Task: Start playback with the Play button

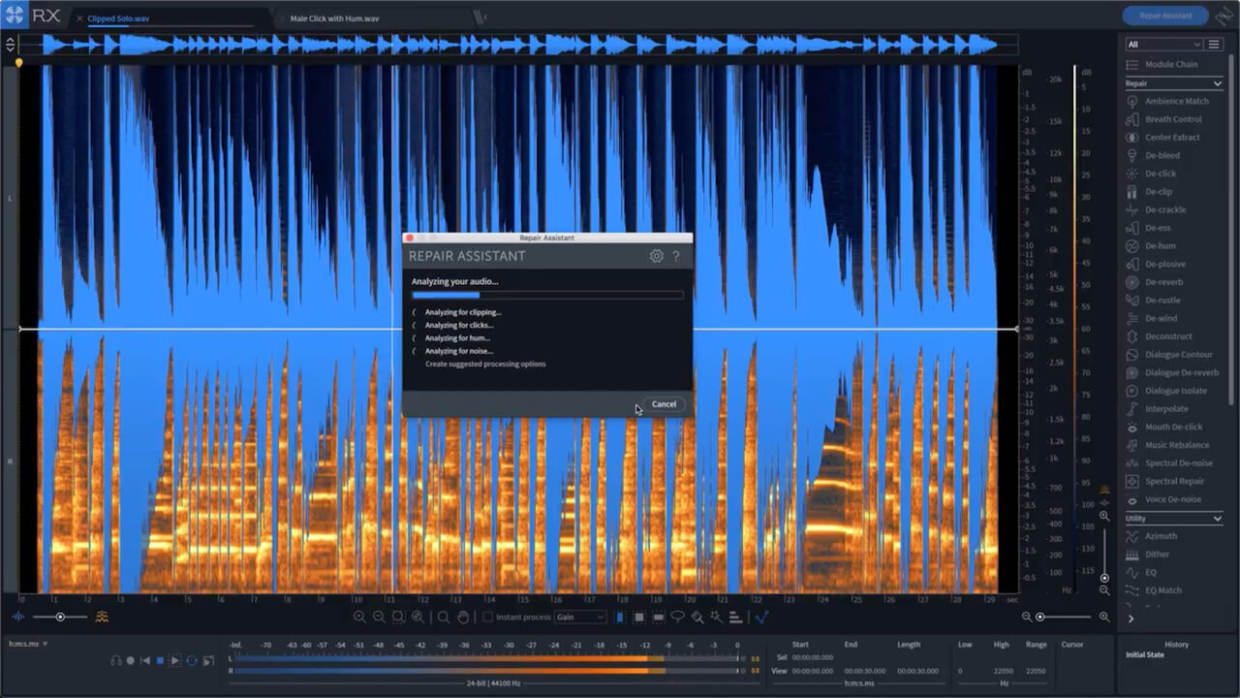Action: point(175,660)
